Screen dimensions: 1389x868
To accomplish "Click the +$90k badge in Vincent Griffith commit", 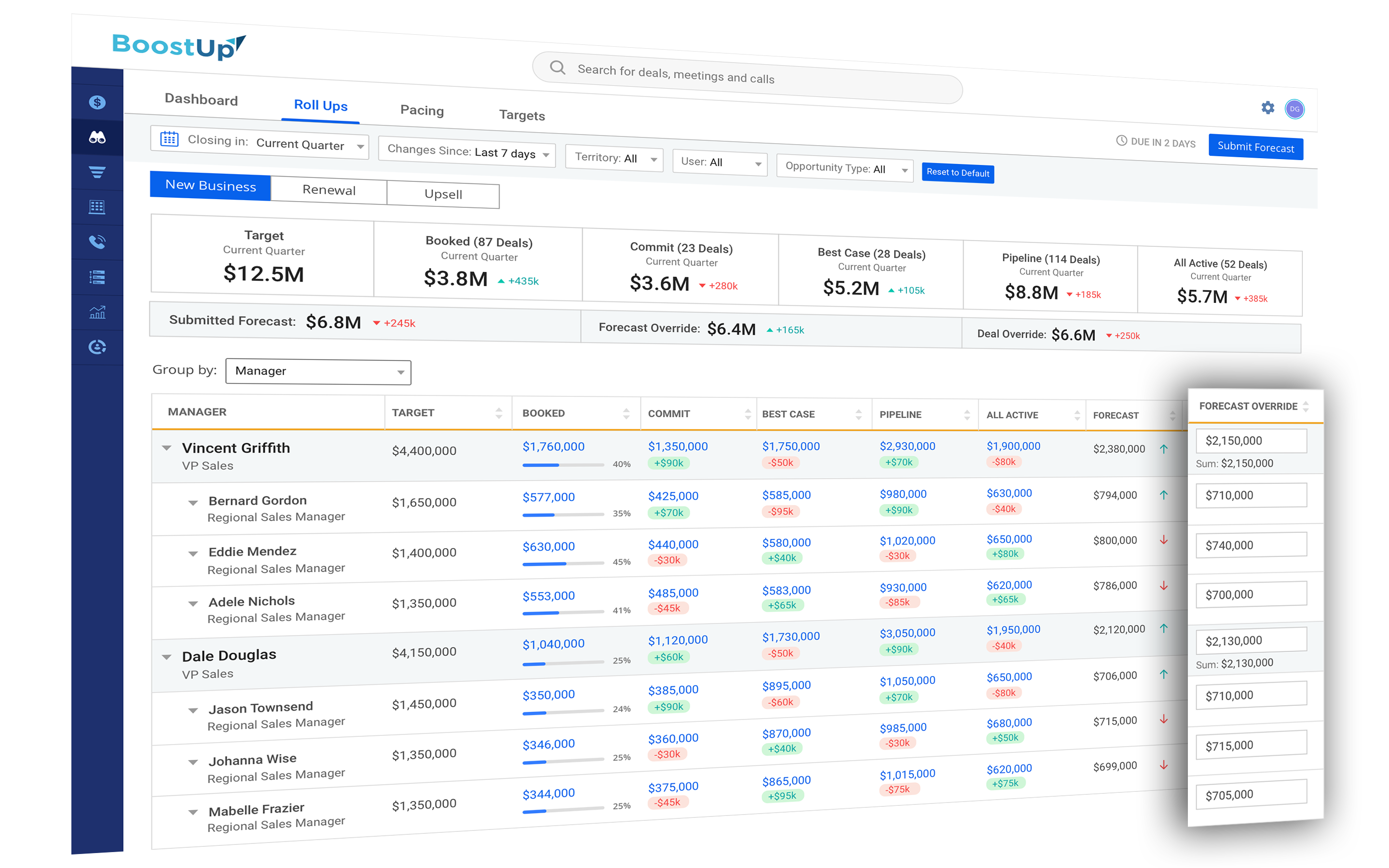I will (668, 463).
